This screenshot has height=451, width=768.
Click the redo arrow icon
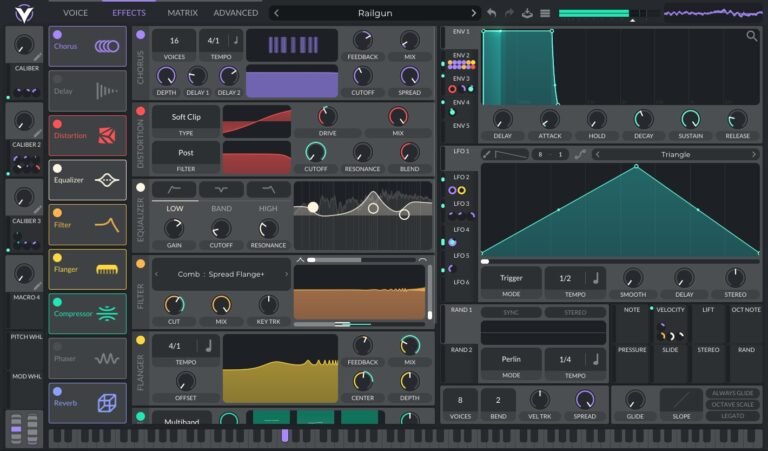tap(509, 13)
